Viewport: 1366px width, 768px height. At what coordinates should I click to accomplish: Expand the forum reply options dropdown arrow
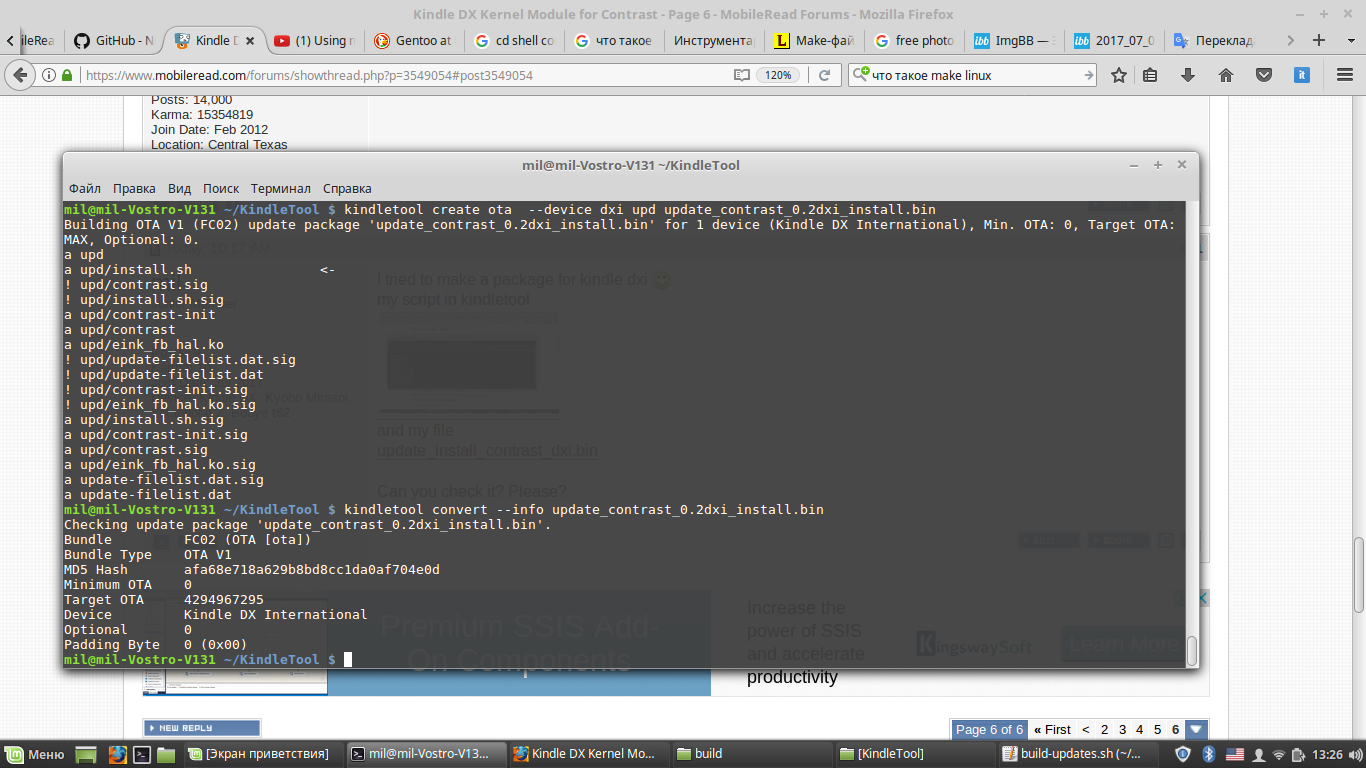click(x=1195, y=729)
